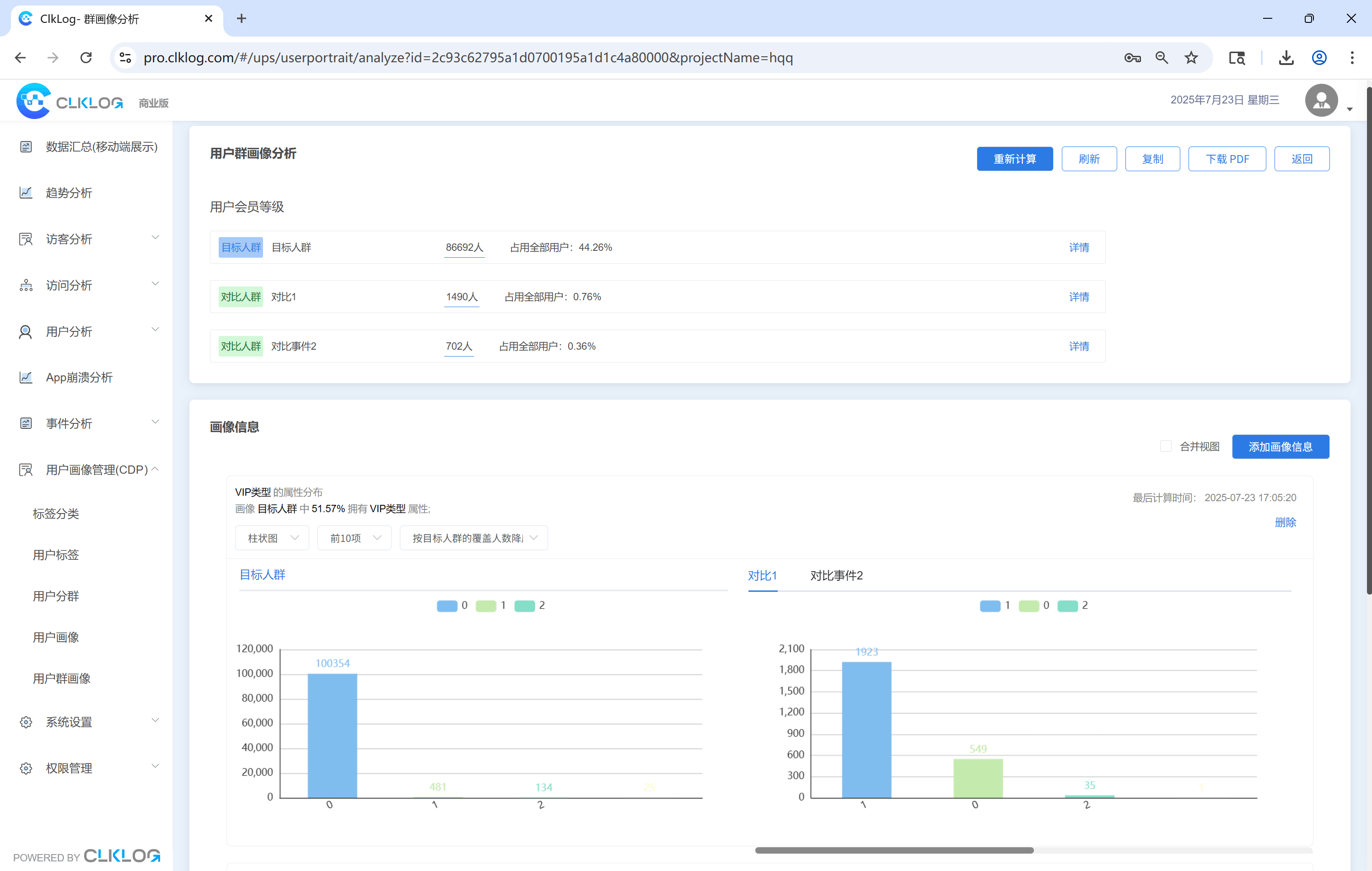Open 详情 link for the 目标人群 row
Viewport: 1372px width, 871px height.
point(1079,248)
